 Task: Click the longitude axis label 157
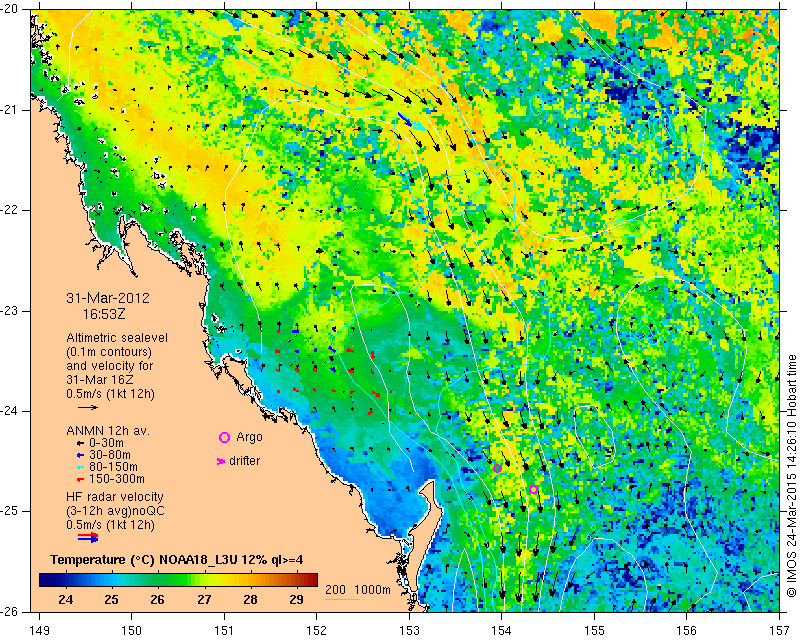point(780,631)
